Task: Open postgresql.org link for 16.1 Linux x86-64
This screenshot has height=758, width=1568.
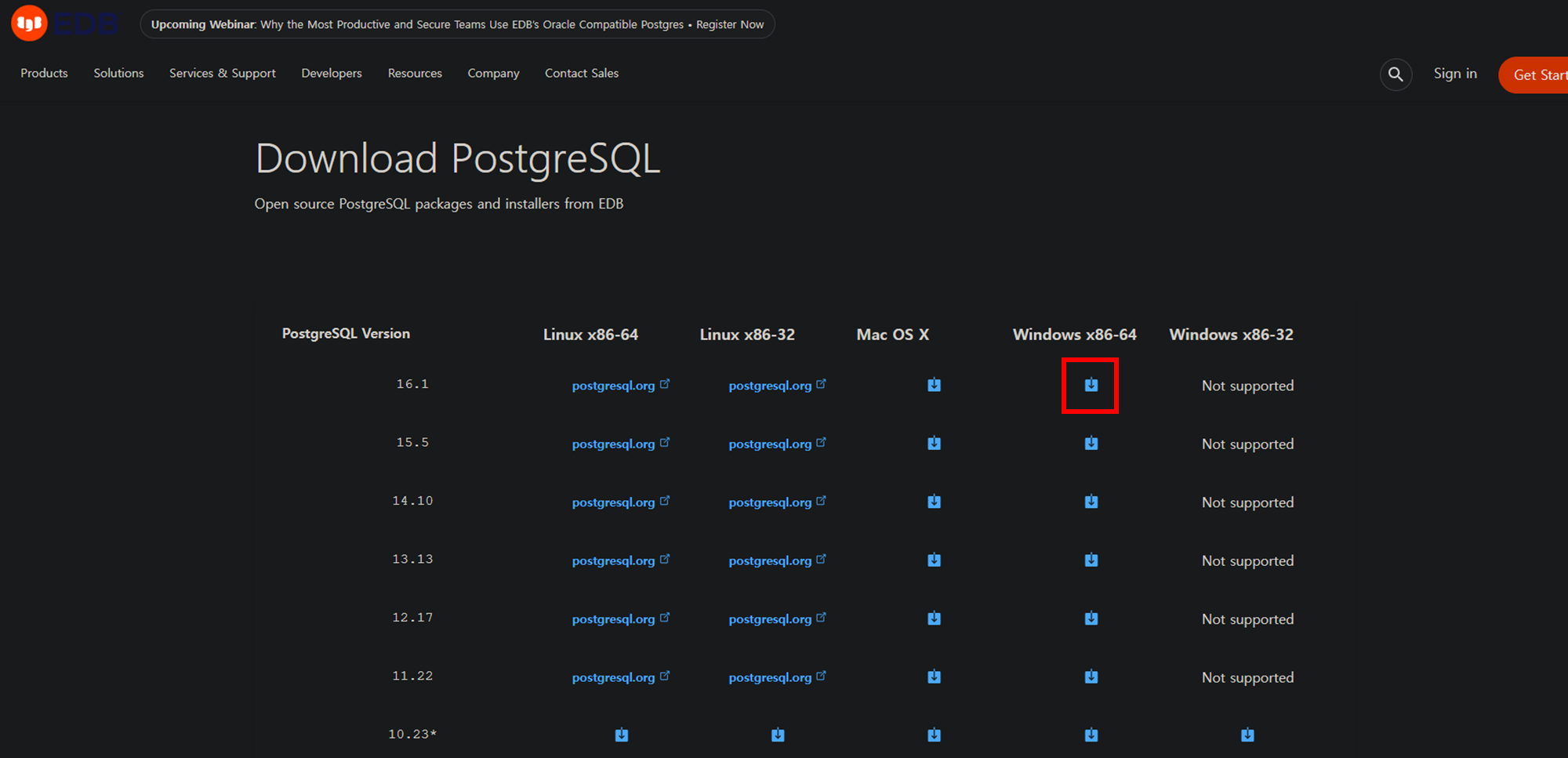Action: pyautogui.click(x=621, y=386)
